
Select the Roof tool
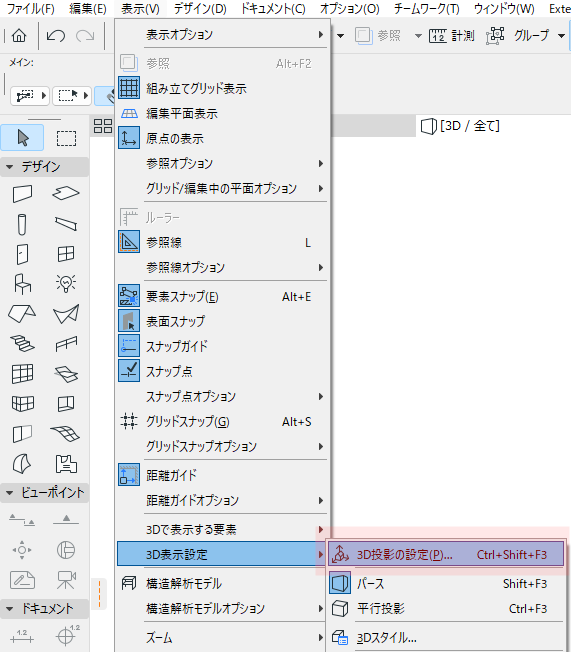(x=22, y=314)
